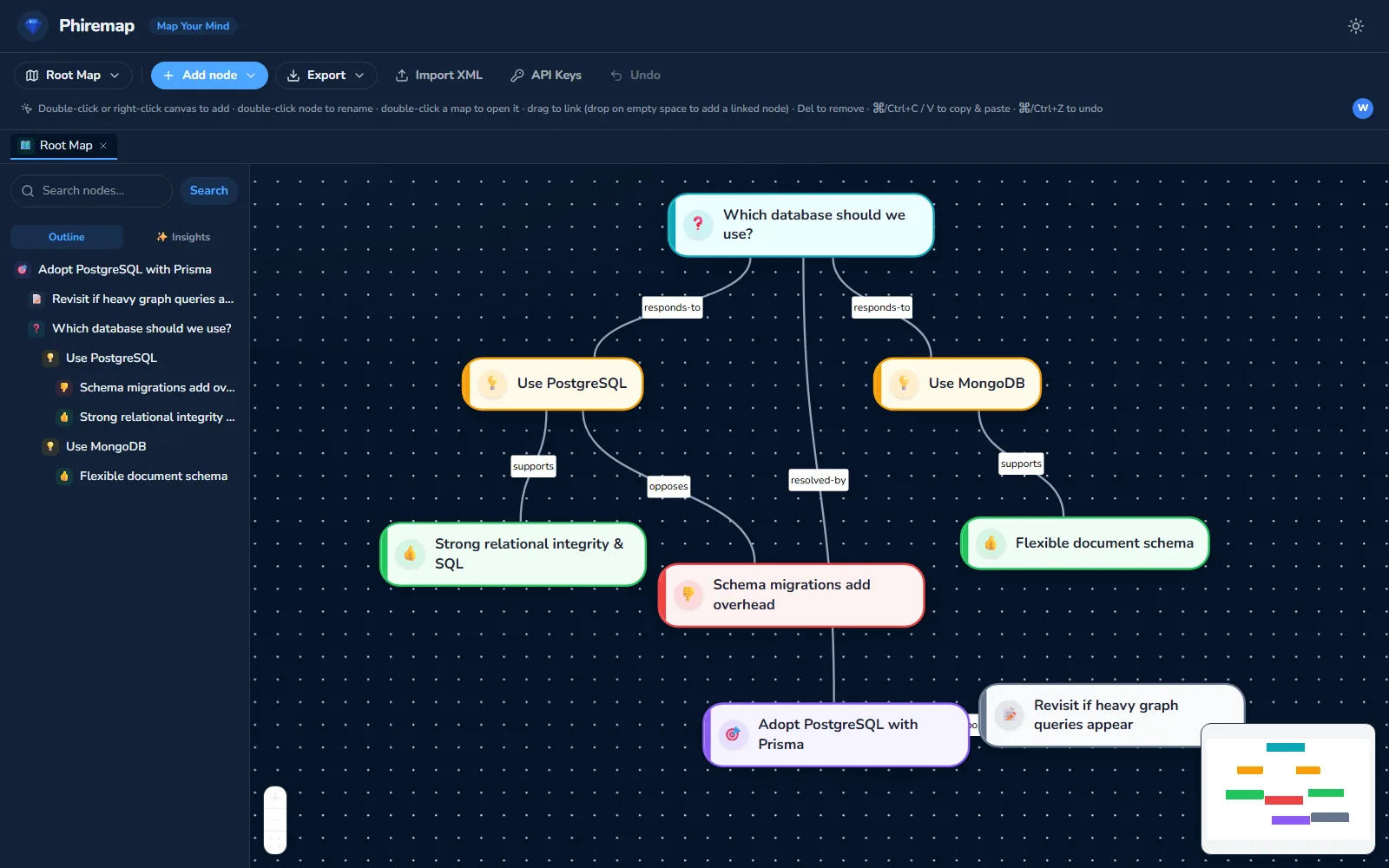The height and width of the screenshot is (868, 1389).
Task: Click the supports label under Use PostgreSQL
Action: (533, 466)
